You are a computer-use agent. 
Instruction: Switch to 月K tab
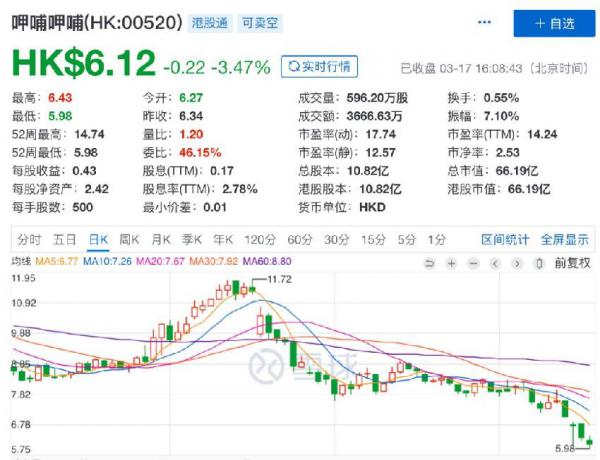[x=161, y=240]
